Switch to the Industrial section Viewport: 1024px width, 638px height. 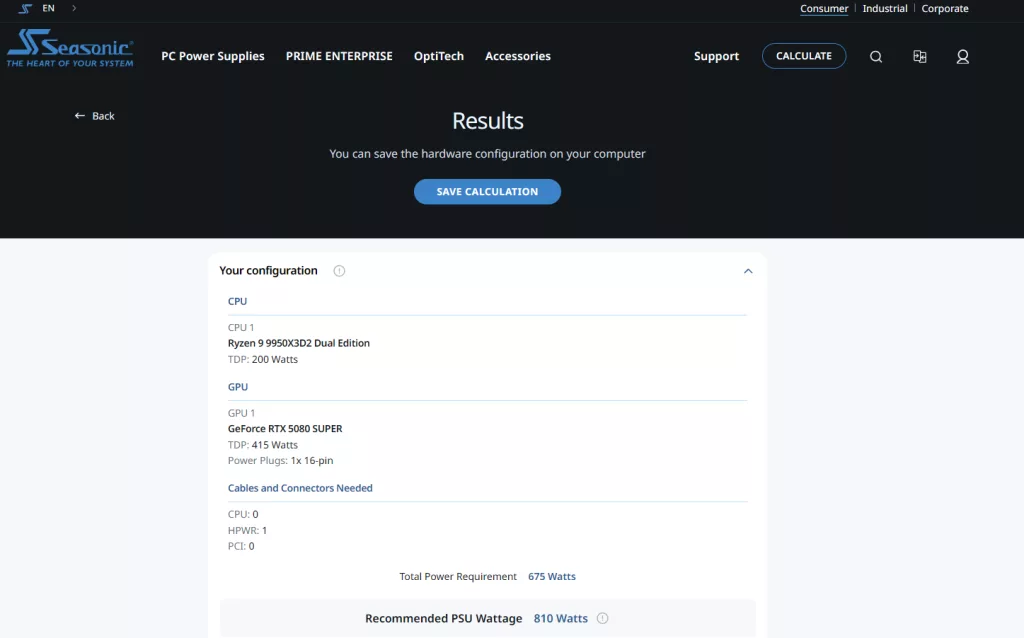point(884,8)
